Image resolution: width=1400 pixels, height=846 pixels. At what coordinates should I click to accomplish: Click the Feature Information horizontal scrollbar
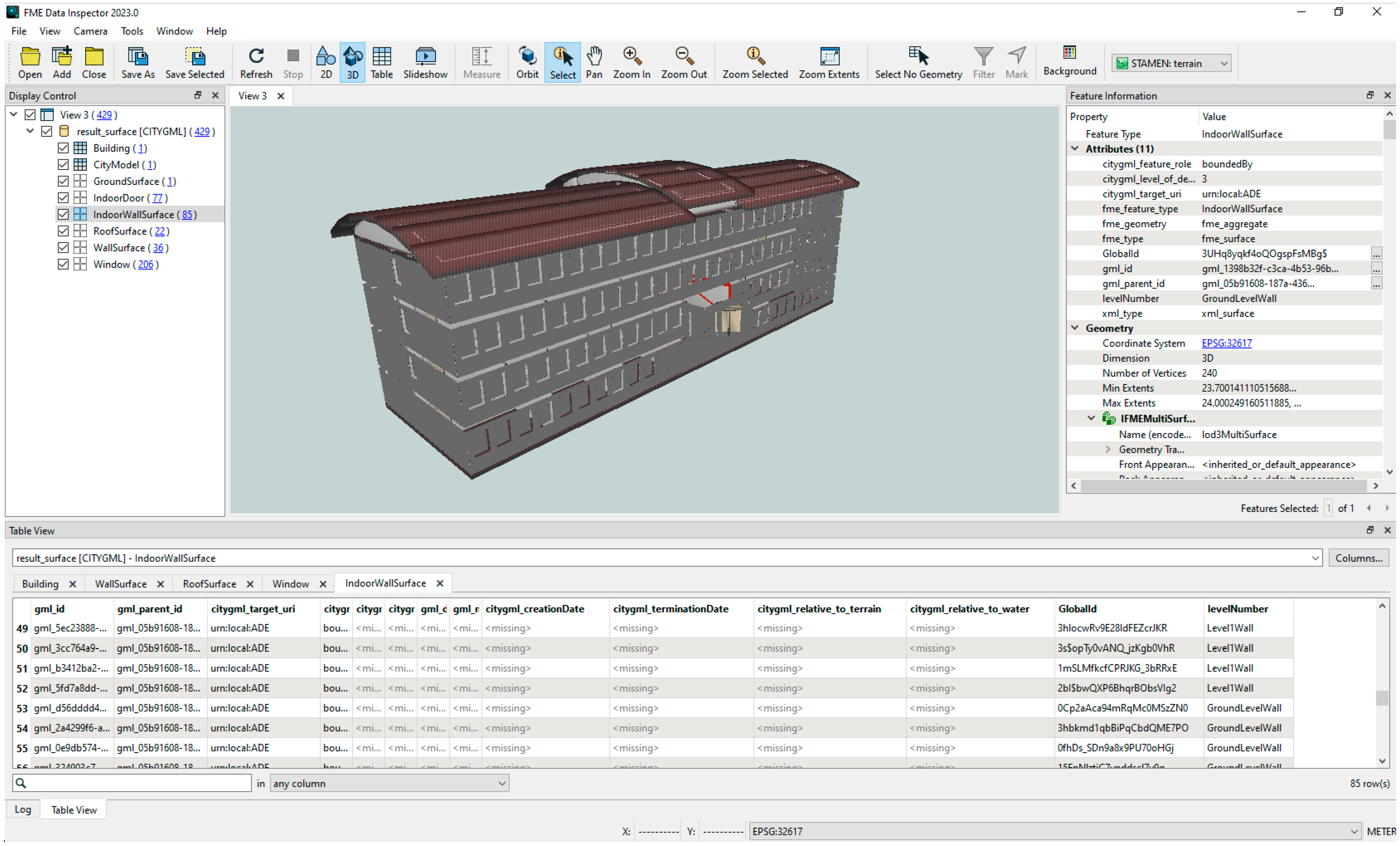tap(1222, 486)
